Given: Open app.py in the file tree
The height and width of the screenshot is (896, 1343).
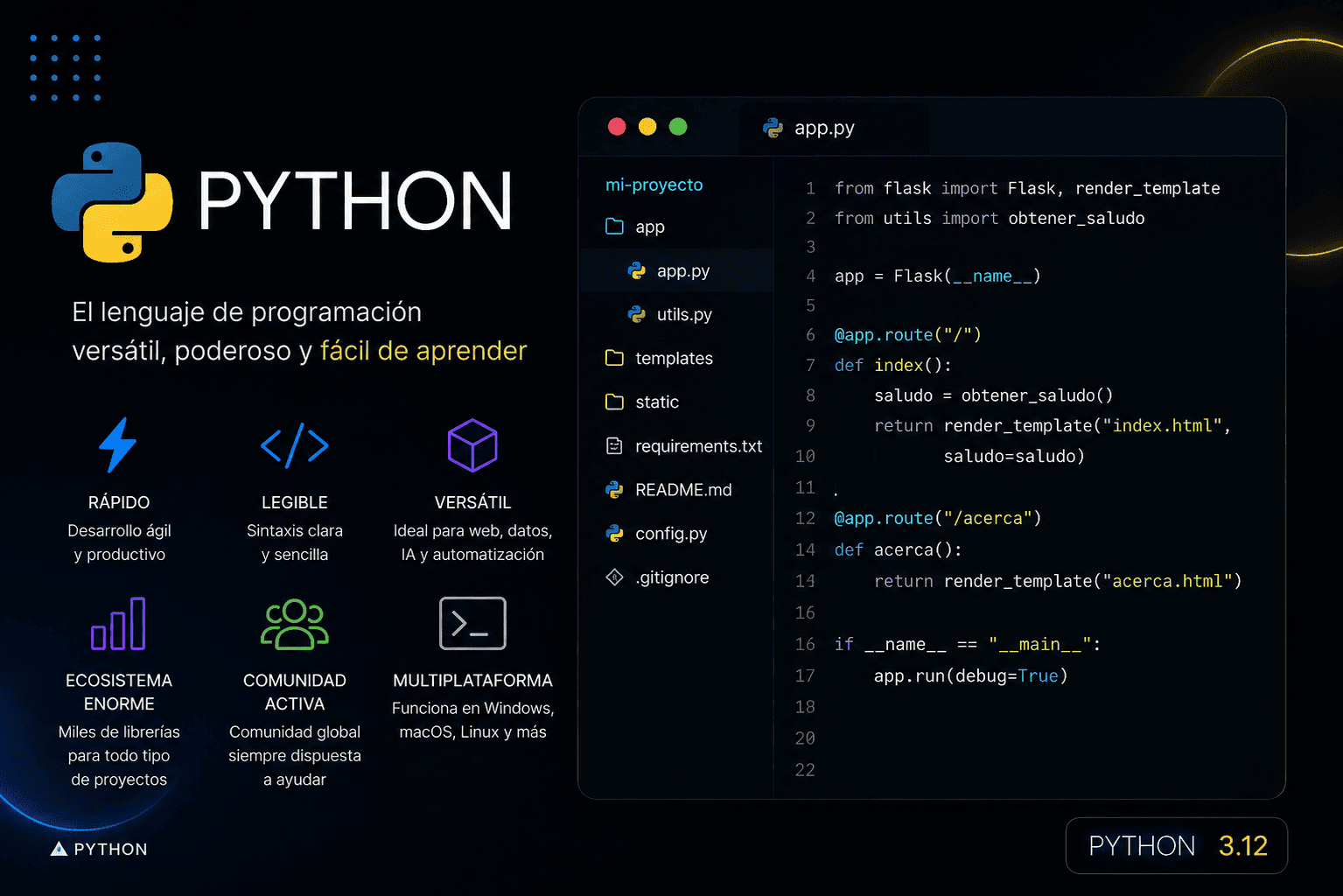Looking at the screenshot, I should (675, 270).
